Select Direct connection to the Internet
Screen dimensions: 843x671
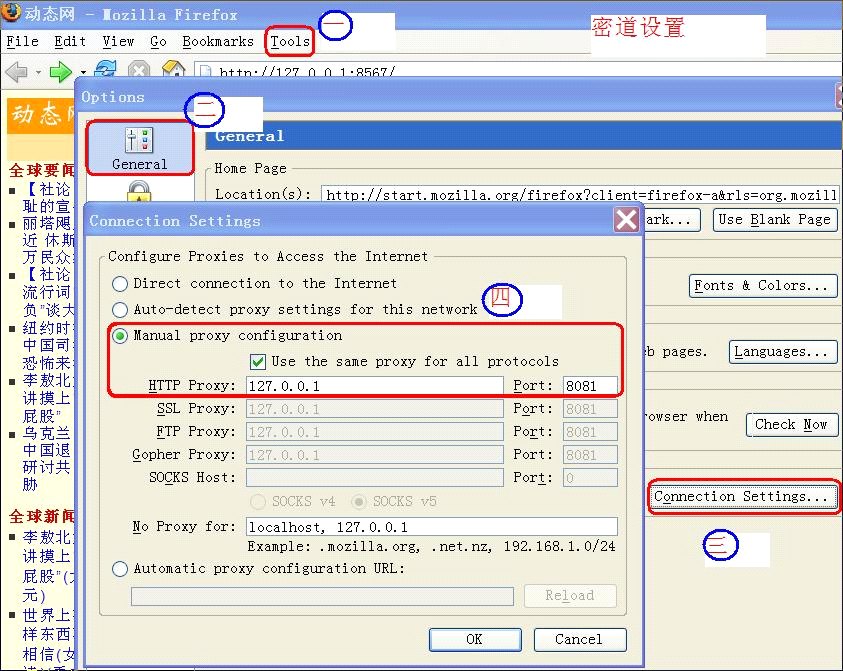(121, 284)
